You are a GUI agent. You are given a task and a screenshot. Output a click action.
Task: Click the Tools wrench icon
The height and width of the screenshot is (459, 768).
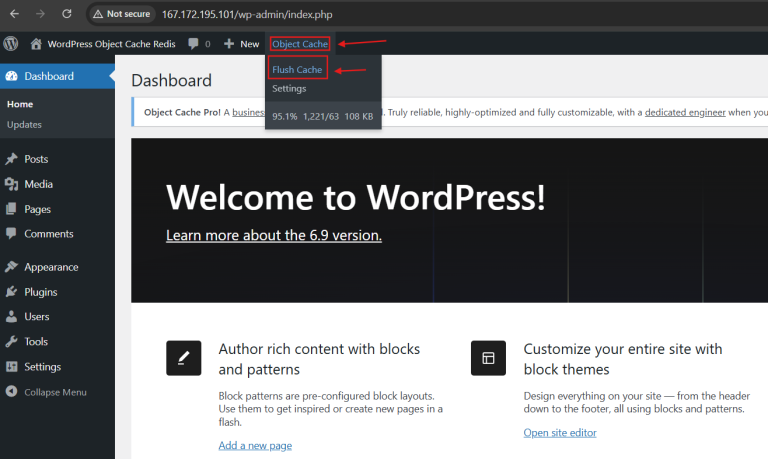pos(11,341)
